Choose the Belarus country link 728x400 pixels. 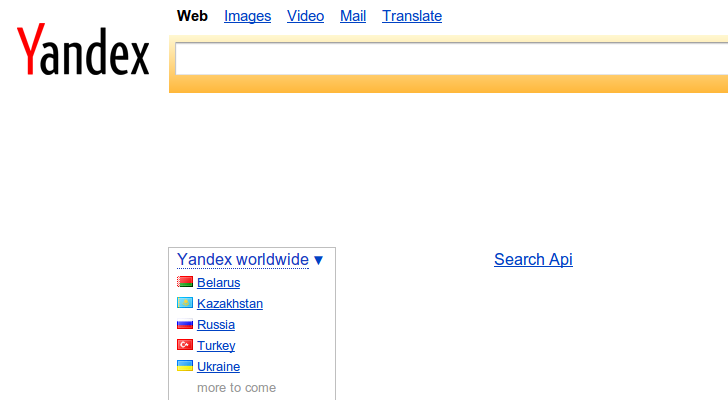tap(218, 283)
